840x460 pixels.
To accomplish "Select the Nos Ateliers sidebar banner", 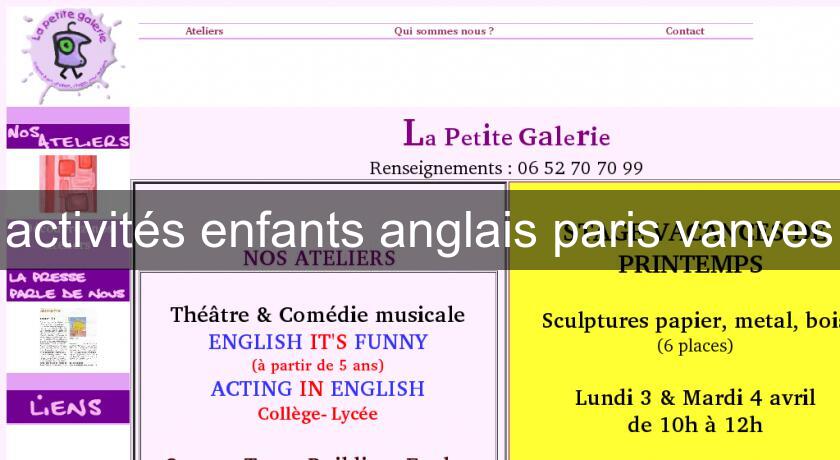I will 68,136.
